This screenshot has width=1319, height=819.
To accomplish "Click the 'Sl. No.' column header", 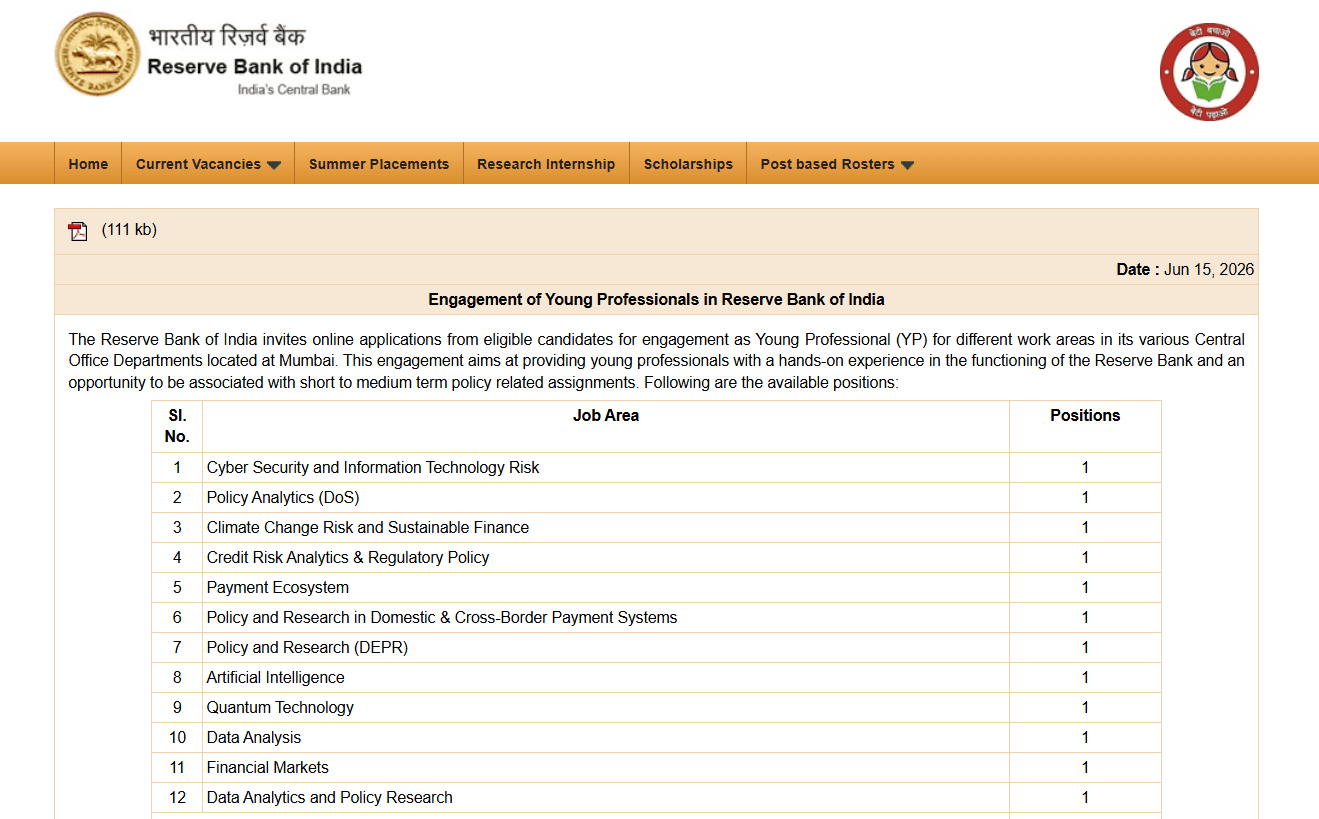I will [177, 426].
